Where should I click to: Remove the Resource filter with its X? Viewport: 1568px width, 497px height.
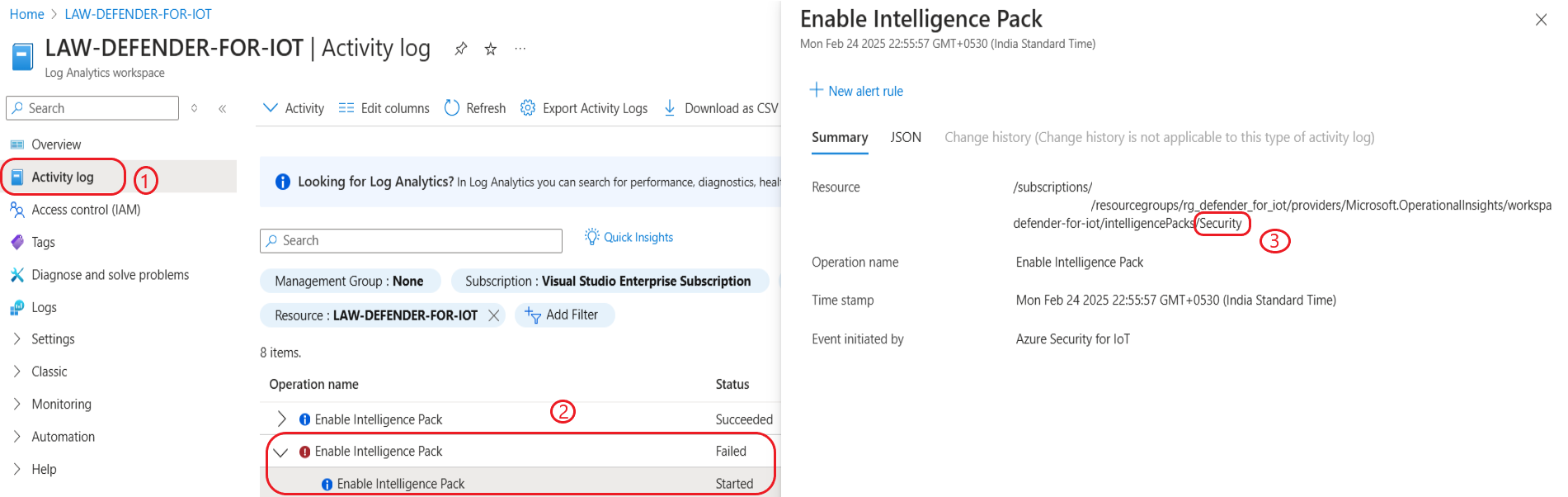click(x=494, y=315)
